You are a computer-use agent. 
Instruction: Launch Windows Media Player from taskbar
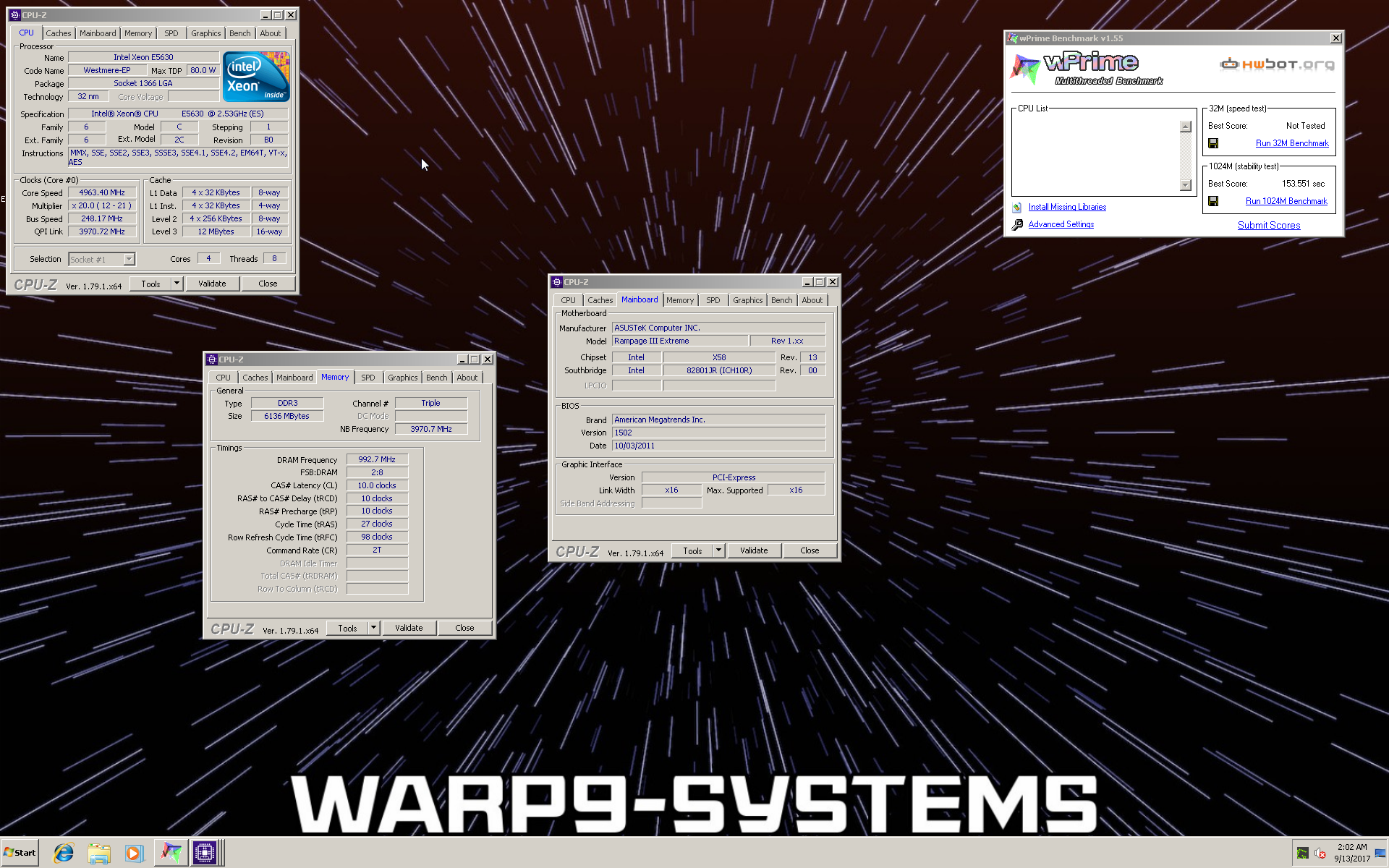pyautogui.click(x=134, y=853)
